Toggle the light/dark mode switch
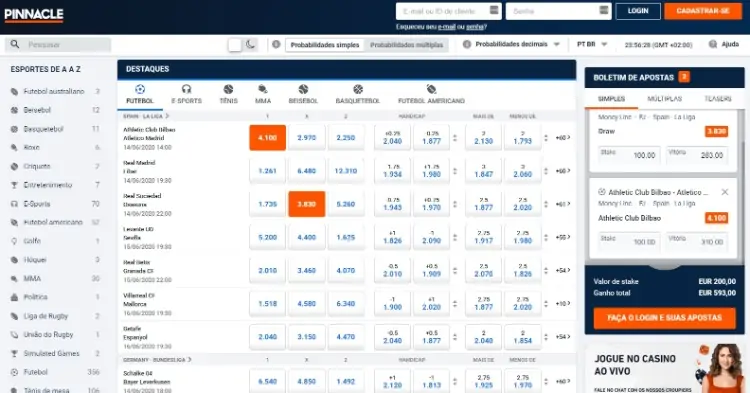This screenshot has height=393, width=750. [243, 45]
